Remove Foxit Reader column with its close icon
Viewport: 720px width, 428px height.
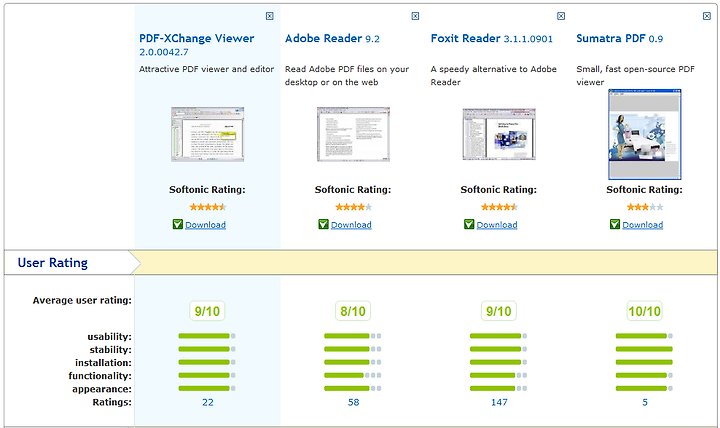(x=561, y=16)
